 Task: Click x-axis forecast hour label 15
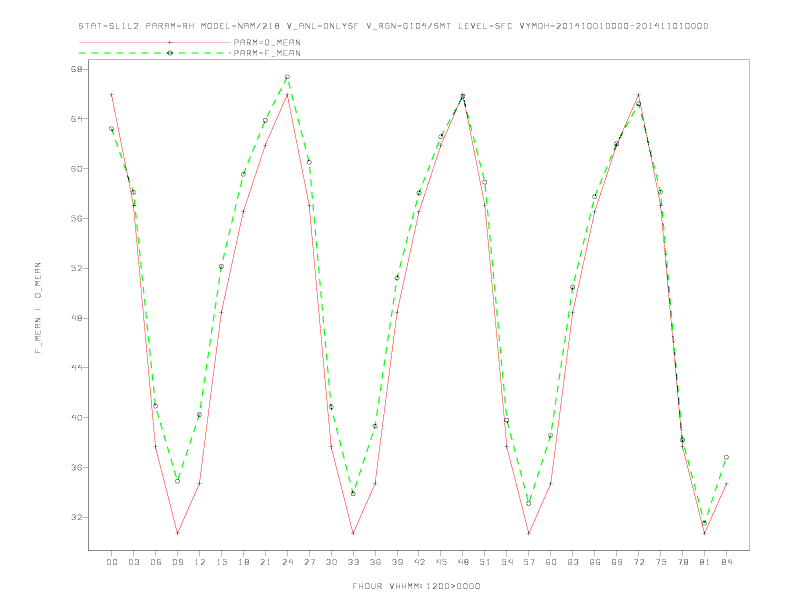tap(221, 562)
